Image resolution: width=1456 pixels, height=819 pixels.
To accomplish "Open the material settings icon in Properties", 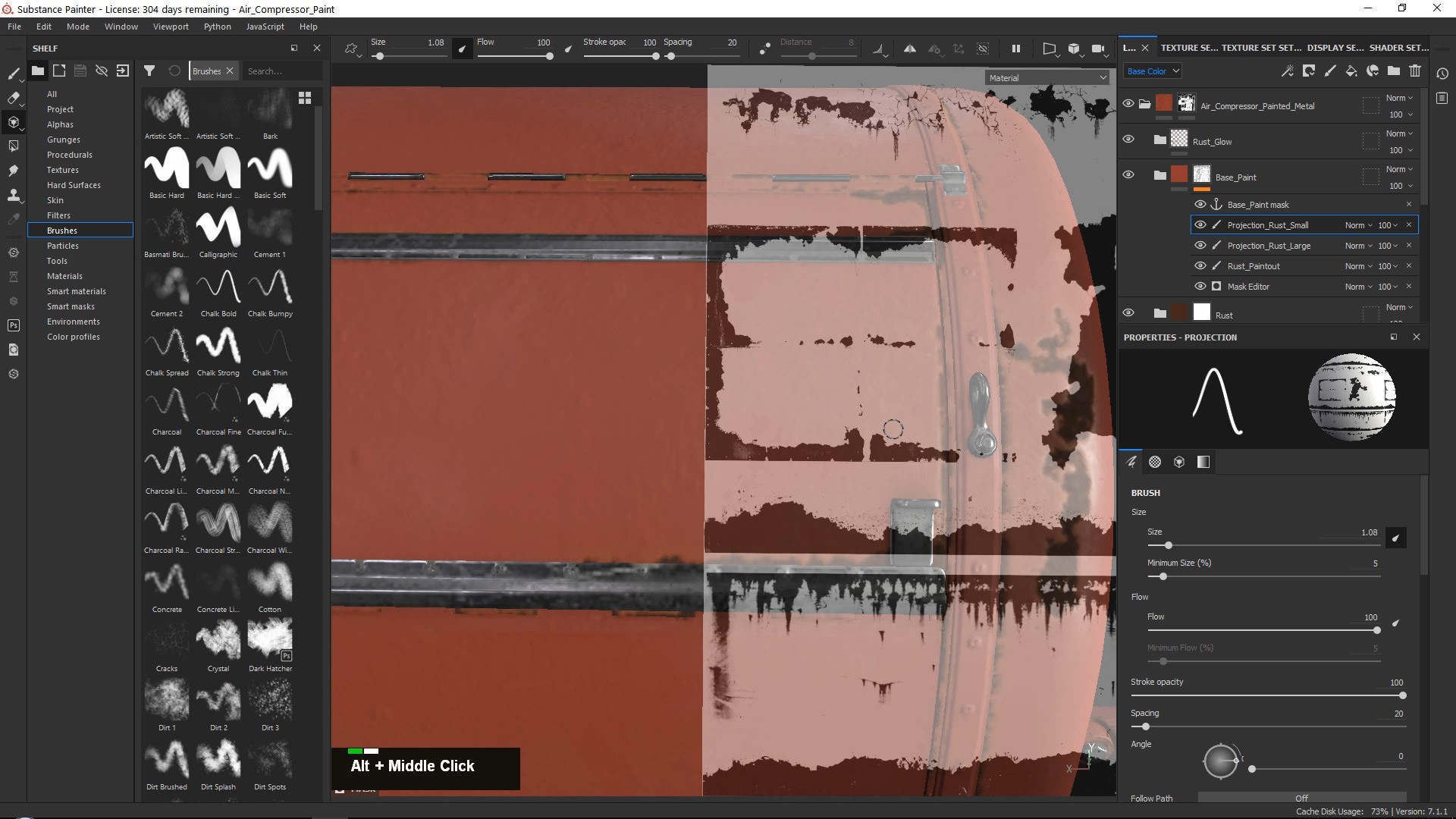I will click(x=1203, y=462).
